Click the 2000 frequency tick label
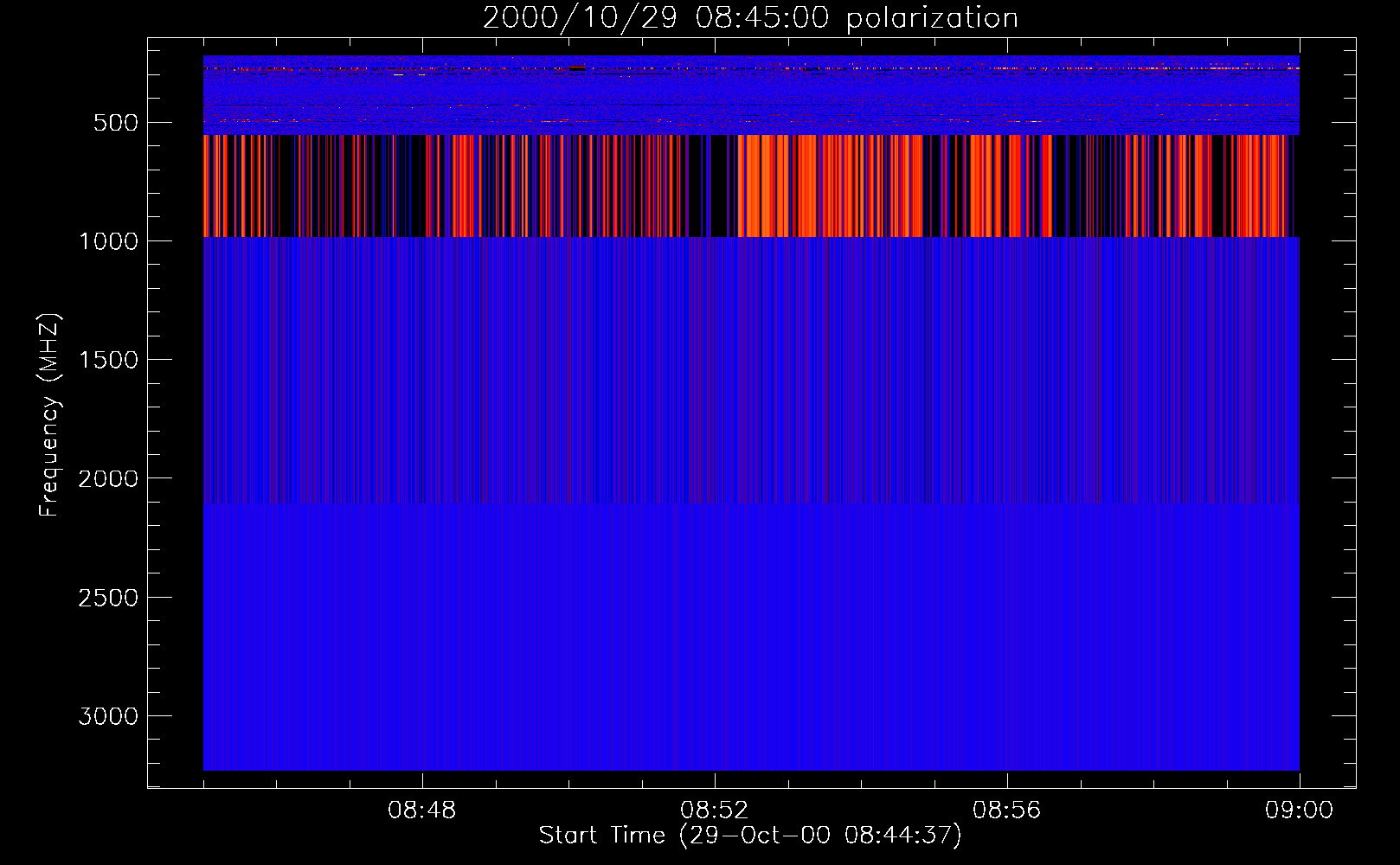Image resolution: width=1400 pixels, height=865 pixels. (108, 478)
